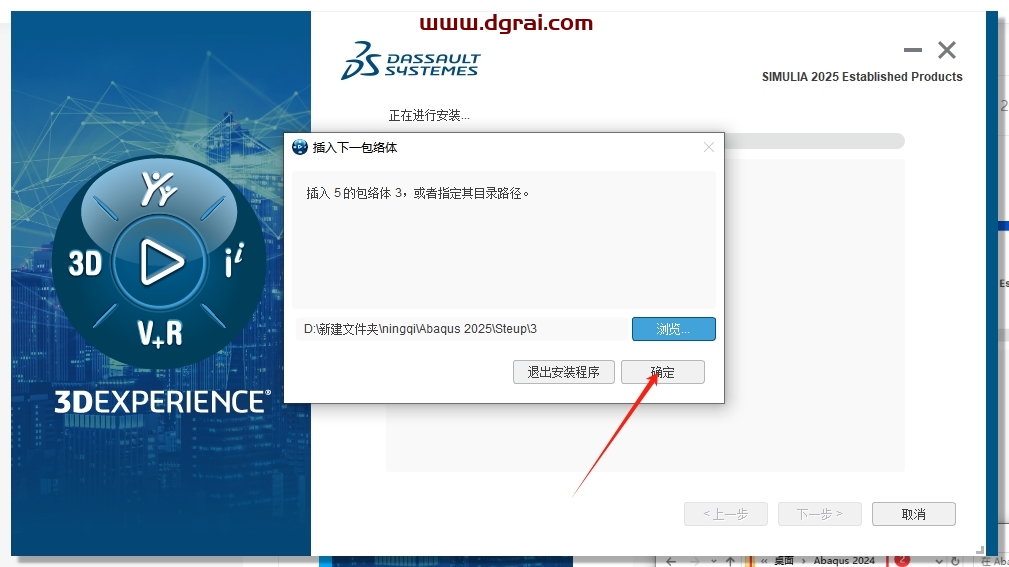Refresh the File Explorer address bar
This screenshot has width=1009, height=567.
pos(956,561)
